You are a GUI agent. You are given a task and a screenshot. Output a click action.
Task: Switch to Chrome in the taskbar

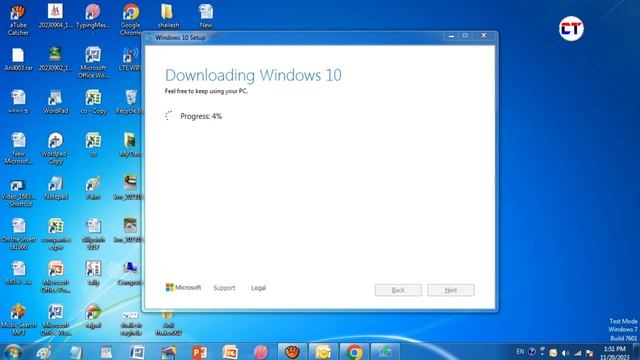[x=354, y=351]
